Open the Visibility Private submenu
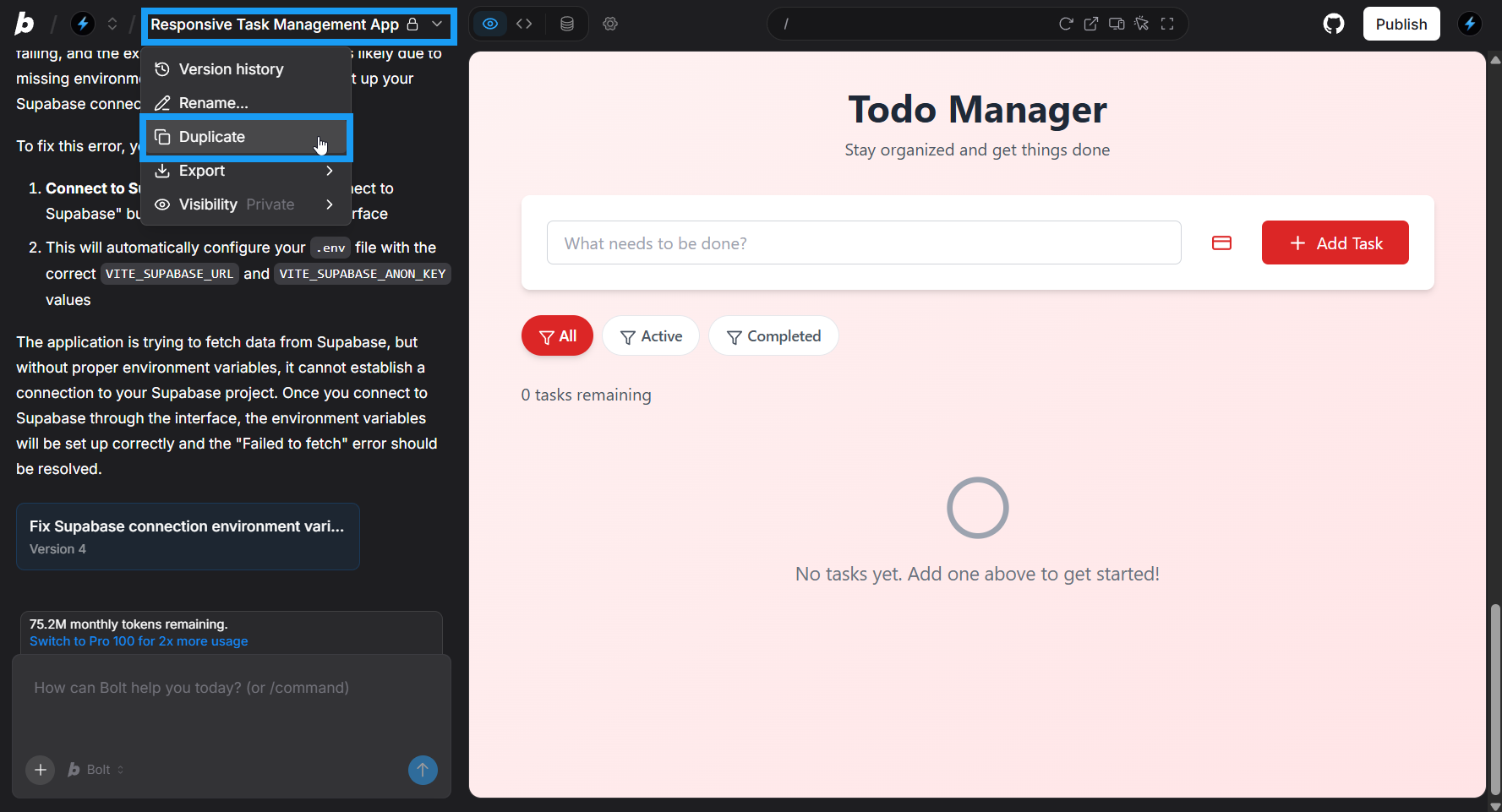Viewport: 1502px width, 812px height. point(246,204)
